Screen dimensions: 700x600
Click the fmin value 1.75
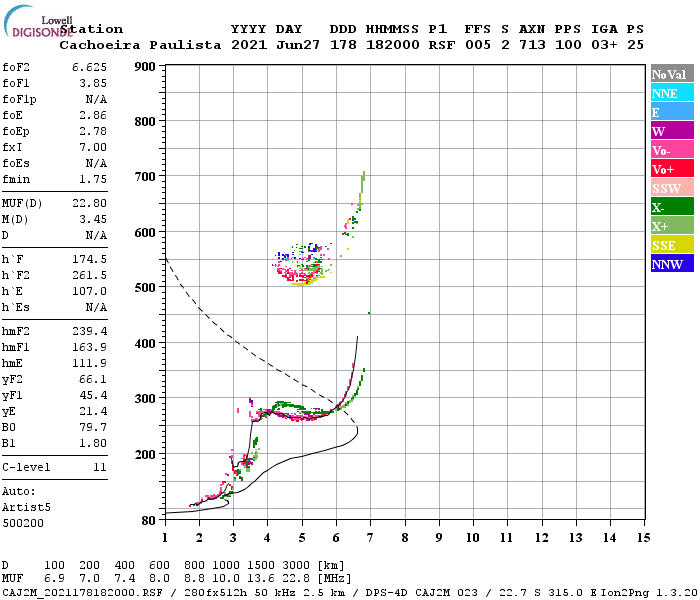(93, 179)
